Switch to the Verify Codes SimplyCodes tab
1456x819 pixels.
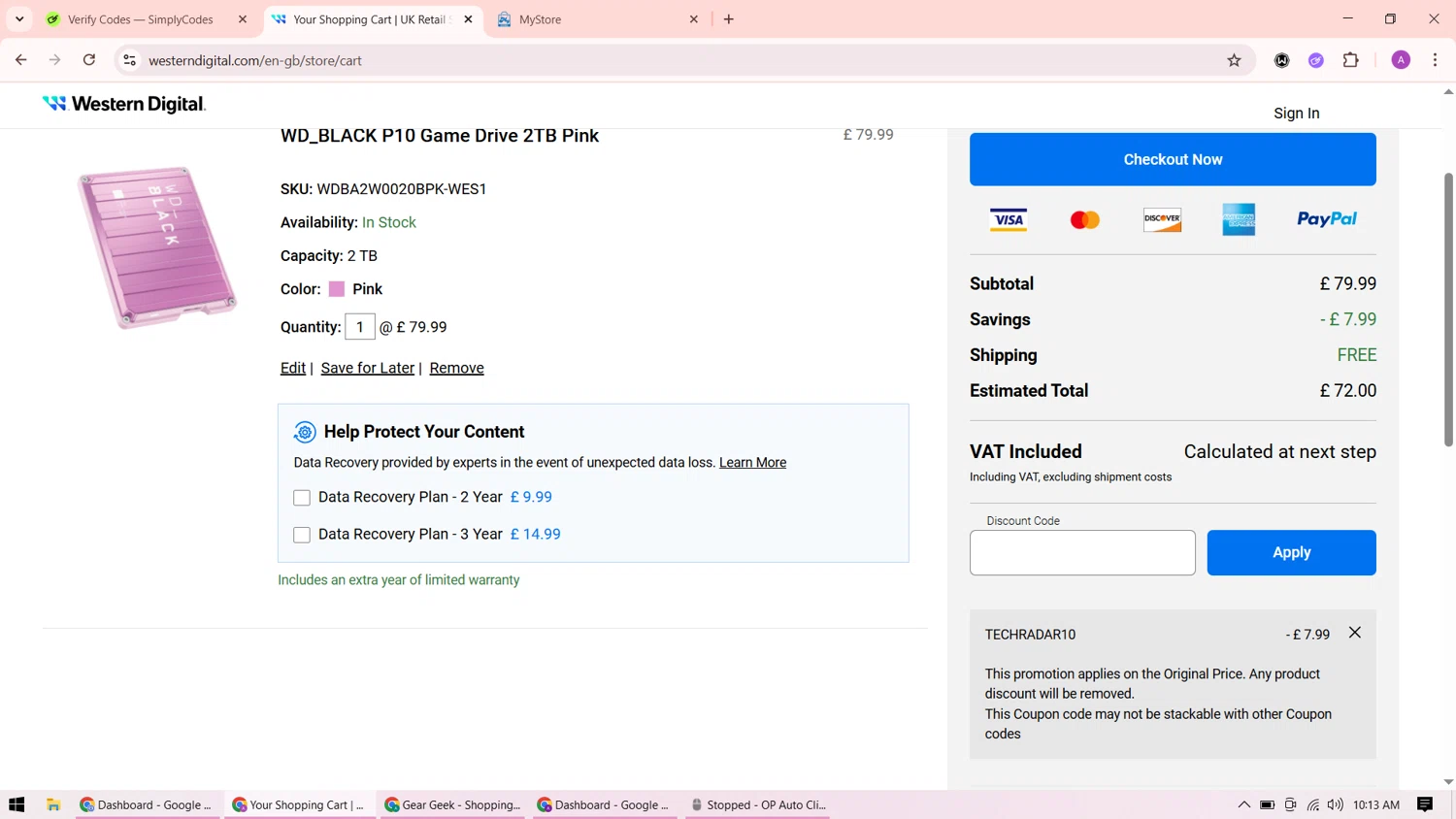141,19
